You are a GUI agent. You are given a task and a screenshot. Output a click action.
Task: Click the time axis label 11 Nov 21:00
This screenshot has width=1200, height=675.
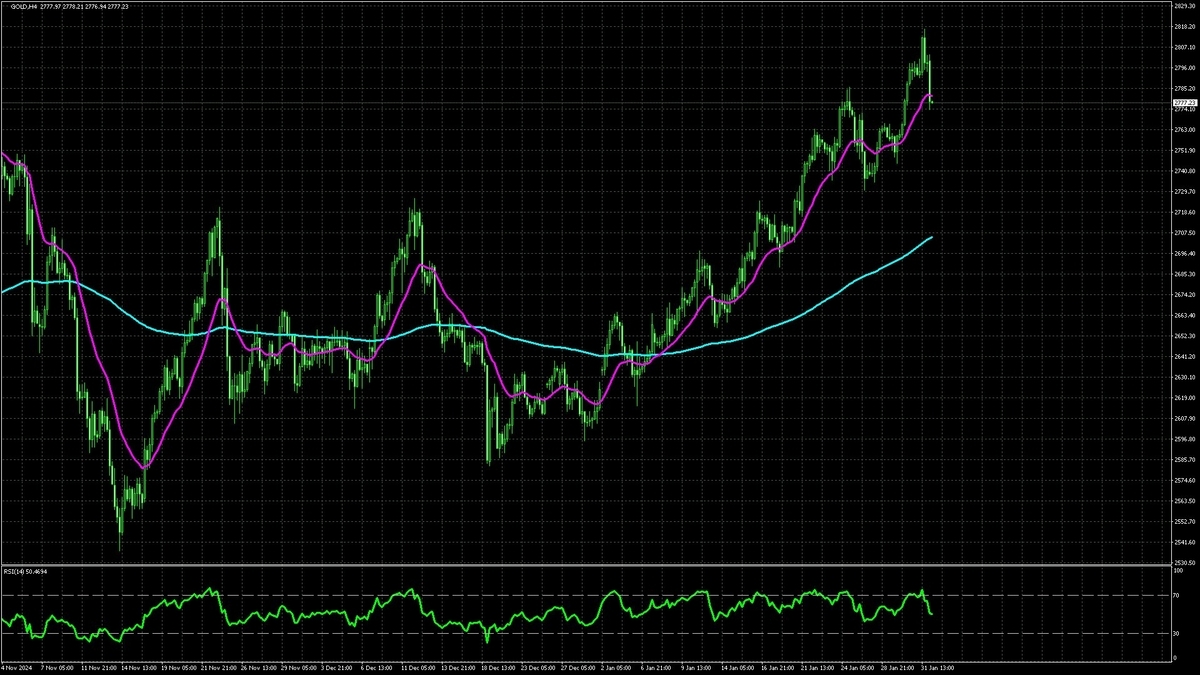(99, 667)
